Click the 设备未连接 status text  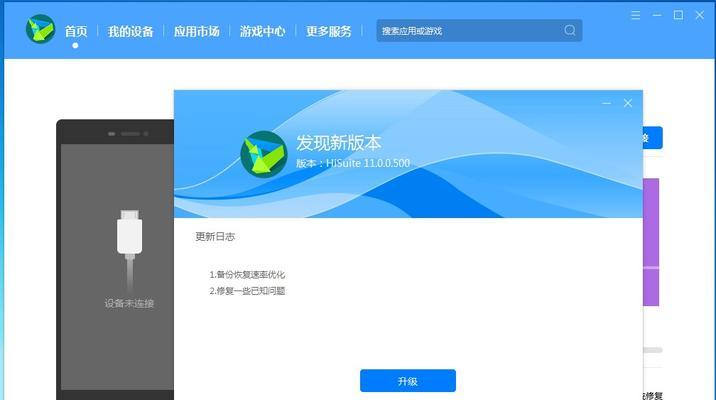click(x=129, y=303)
